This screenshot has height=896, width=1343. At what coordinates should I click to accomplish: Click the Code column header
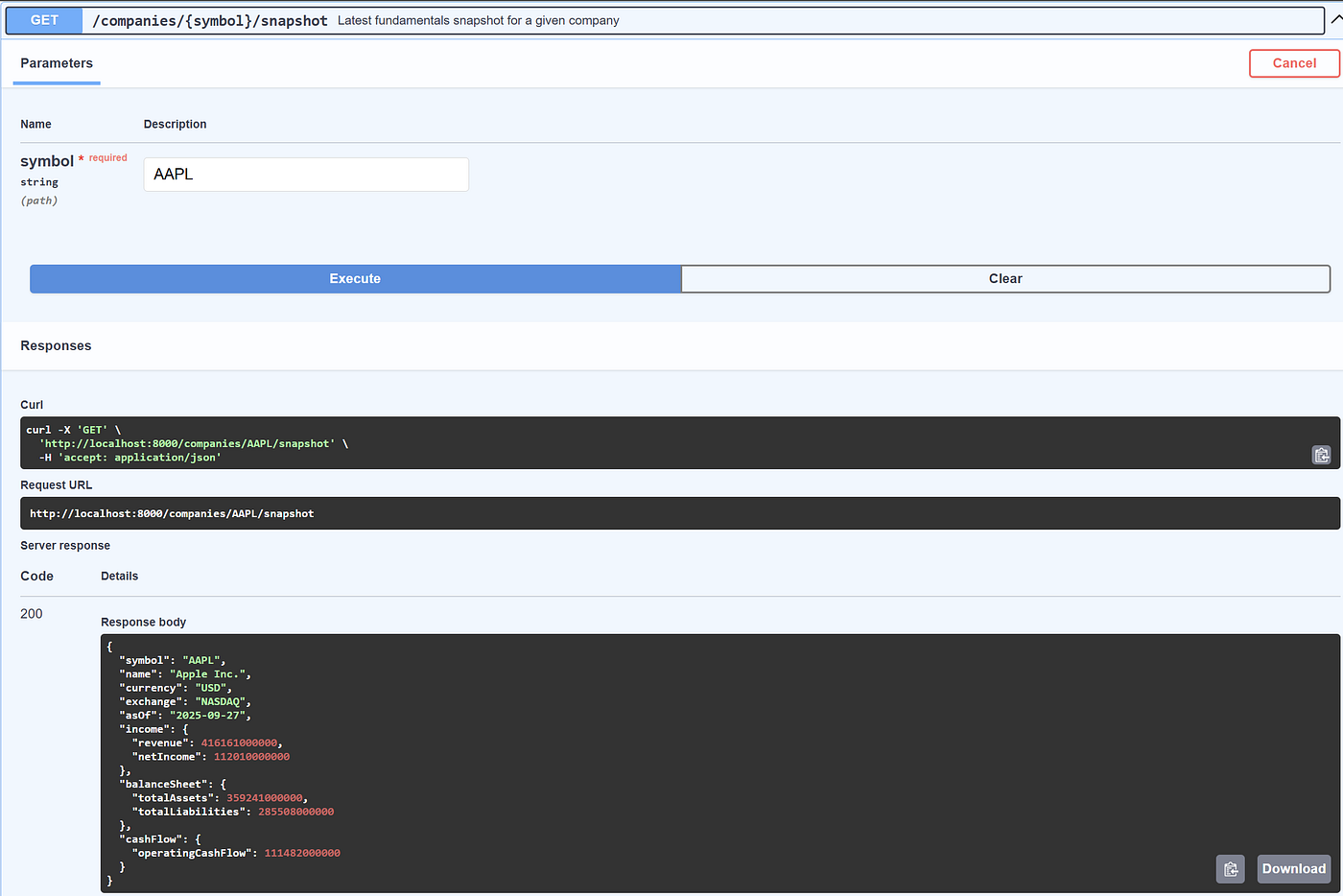pyautogui.click(x=36, y=577)
